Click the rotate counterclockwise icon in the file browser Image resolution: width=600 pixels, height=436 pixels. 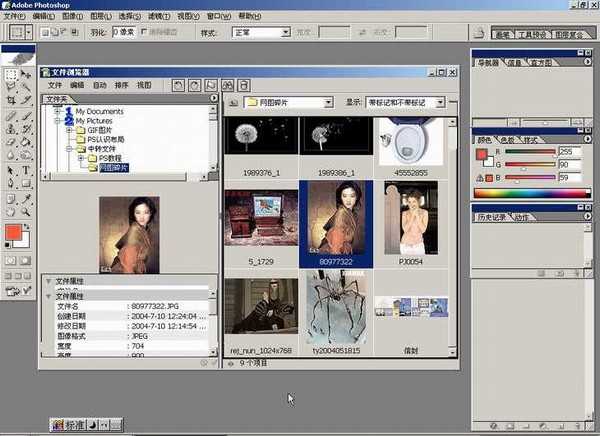(x=178, y=85)
